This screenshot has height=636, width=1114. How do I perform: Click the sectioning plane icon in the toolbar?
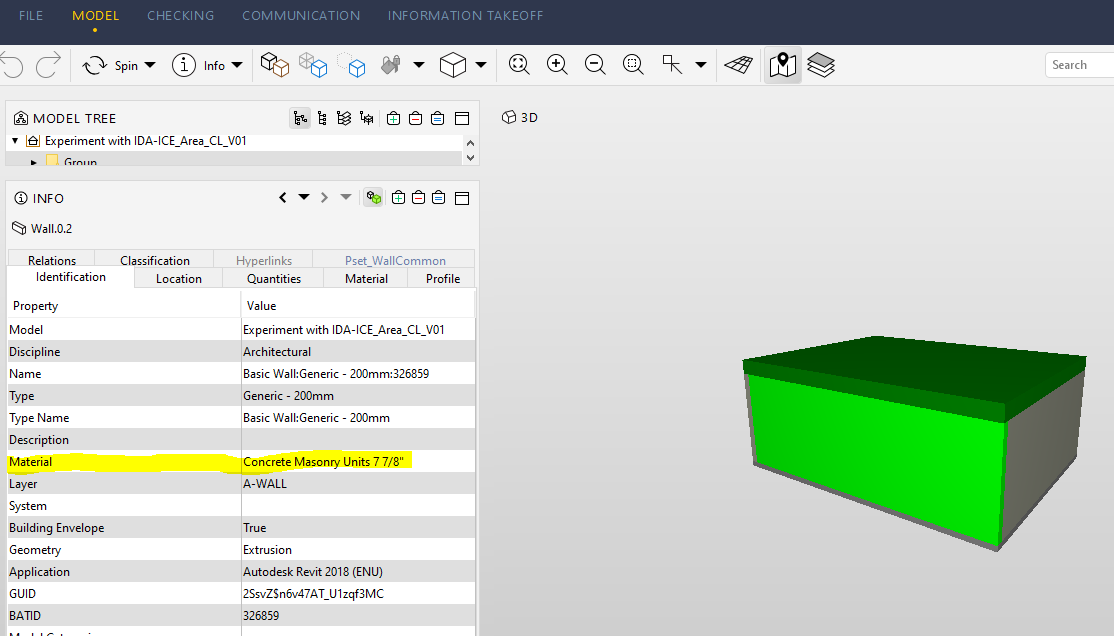pyautogui.click(x=737, y=64)
